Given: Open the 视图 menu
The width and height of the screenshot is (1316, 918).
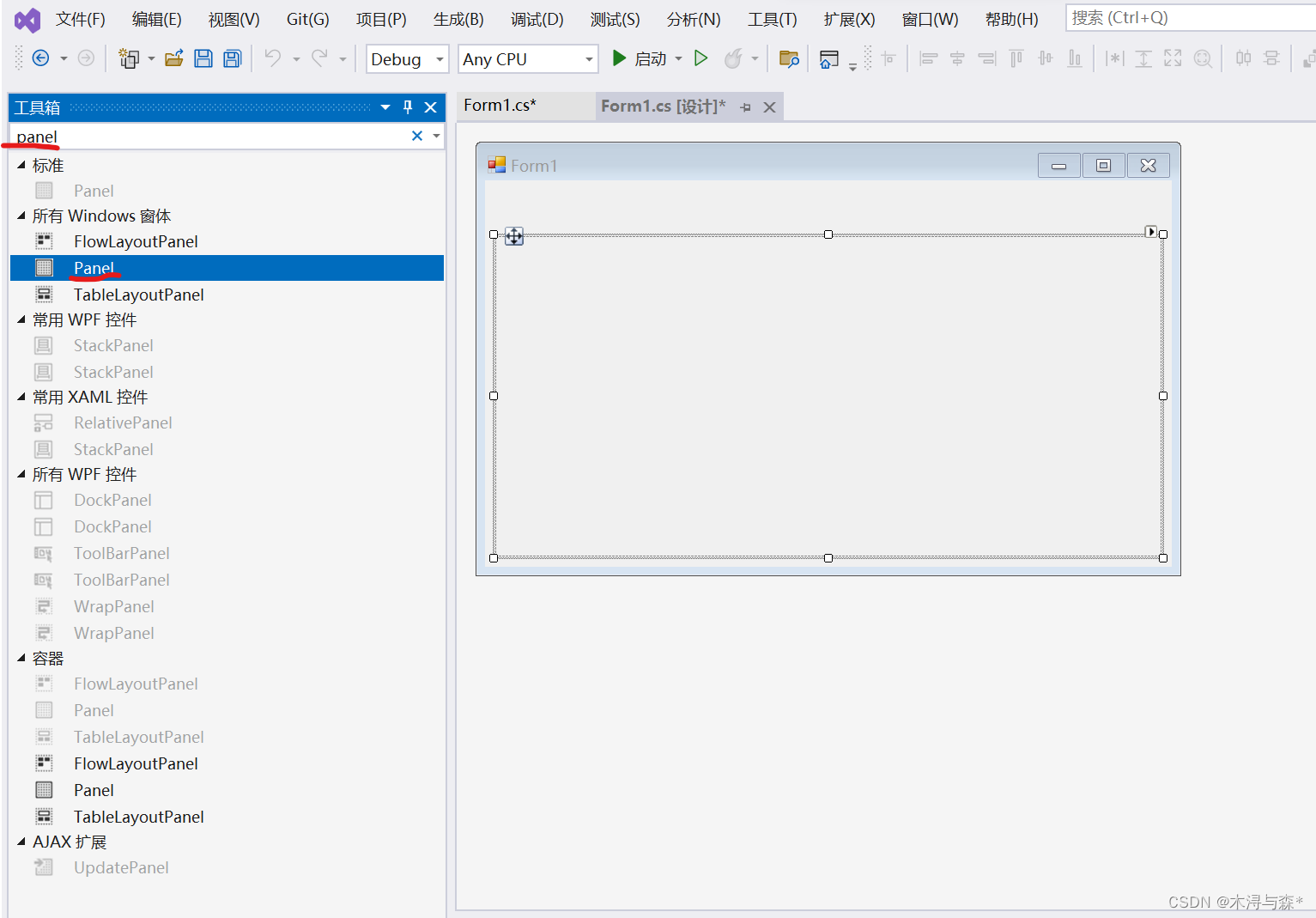Looking at the screenshot, I should tap(233, 18).
